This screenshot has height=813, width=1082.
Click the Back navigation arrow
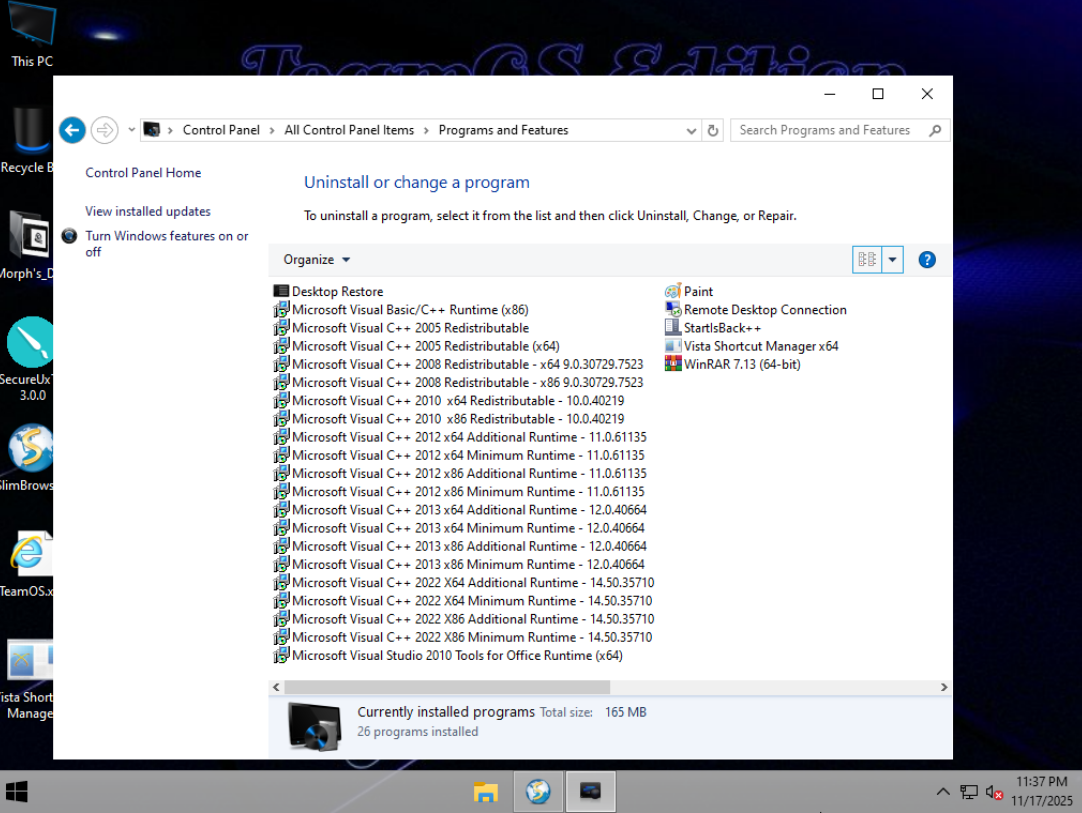(72, 130)
